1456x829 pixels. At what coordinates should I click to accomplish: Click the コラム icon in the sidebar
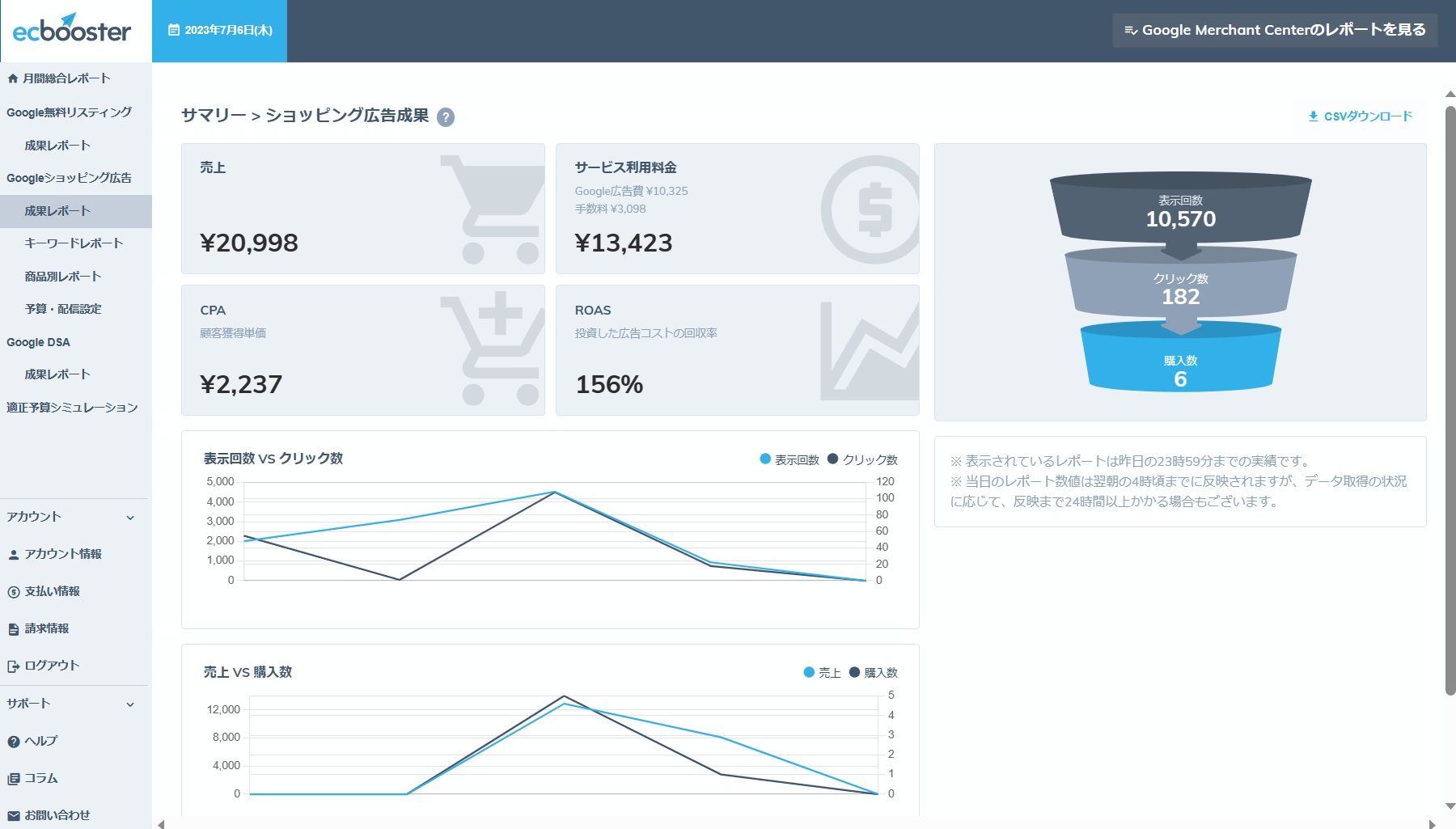tap(12, 778)
